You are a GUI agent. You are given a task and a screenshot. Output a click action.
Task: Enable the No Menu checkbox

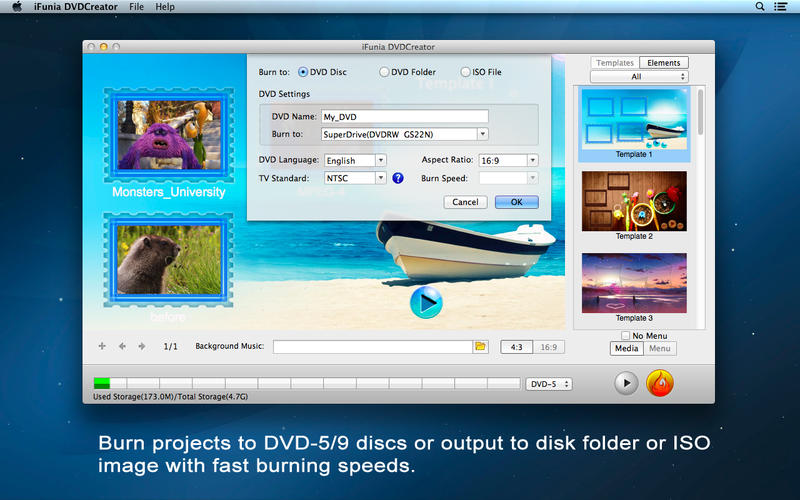[626, 335]
